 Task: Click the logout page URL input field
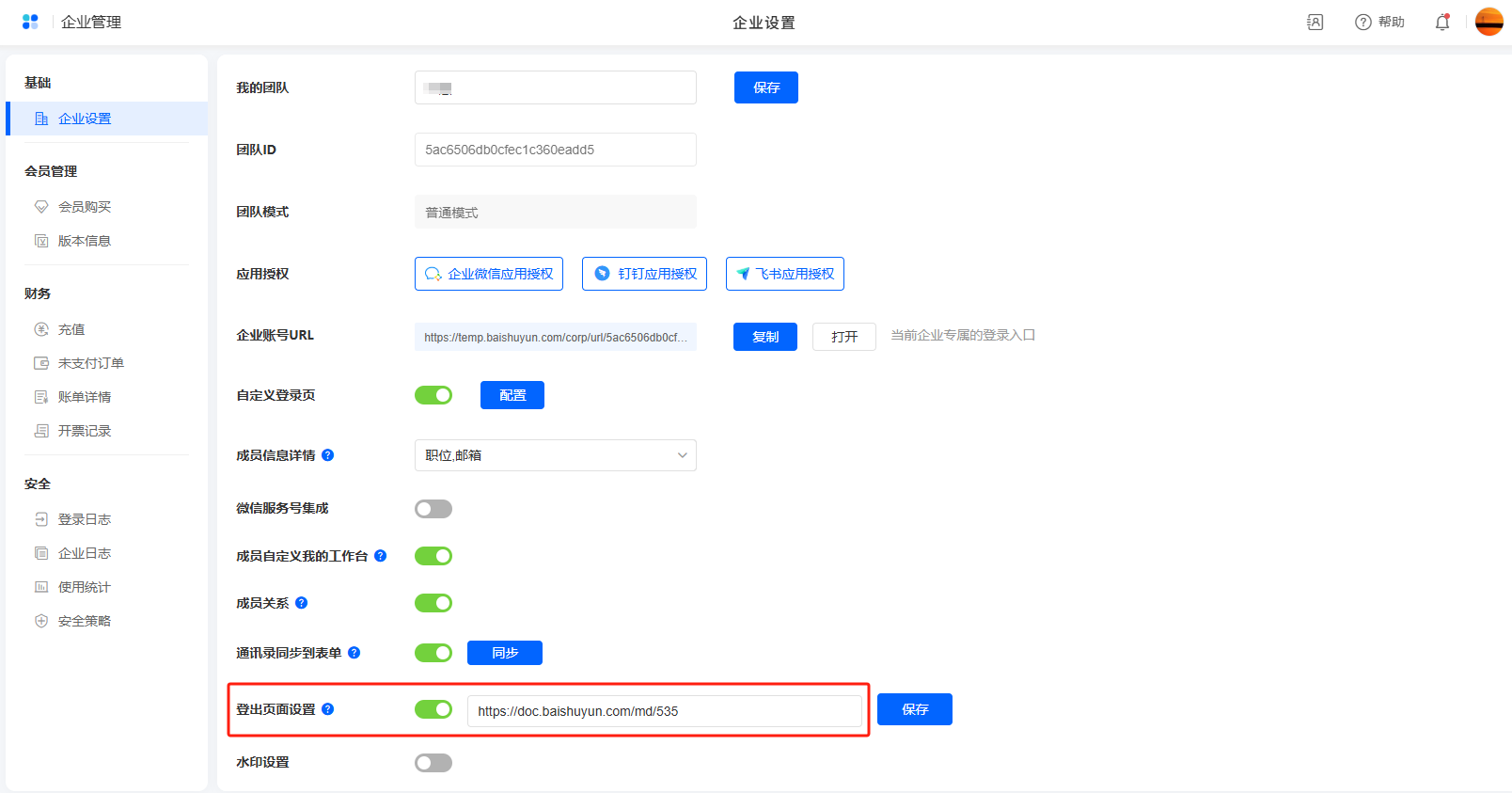tap(664, 711)
